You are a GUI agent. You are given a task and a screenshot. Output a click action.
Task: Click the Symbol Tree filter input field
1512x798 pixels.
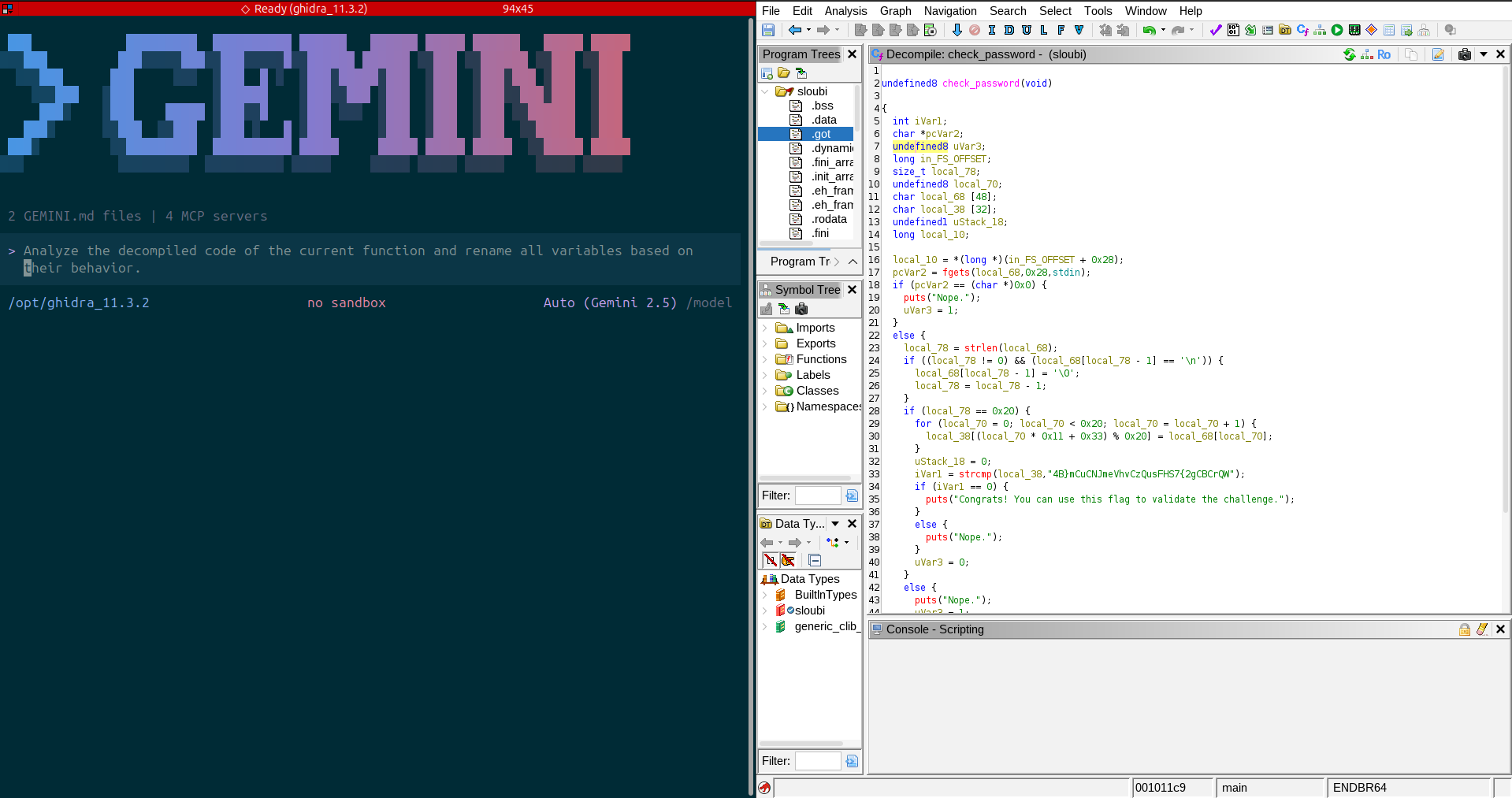click(x=817, y=496)
